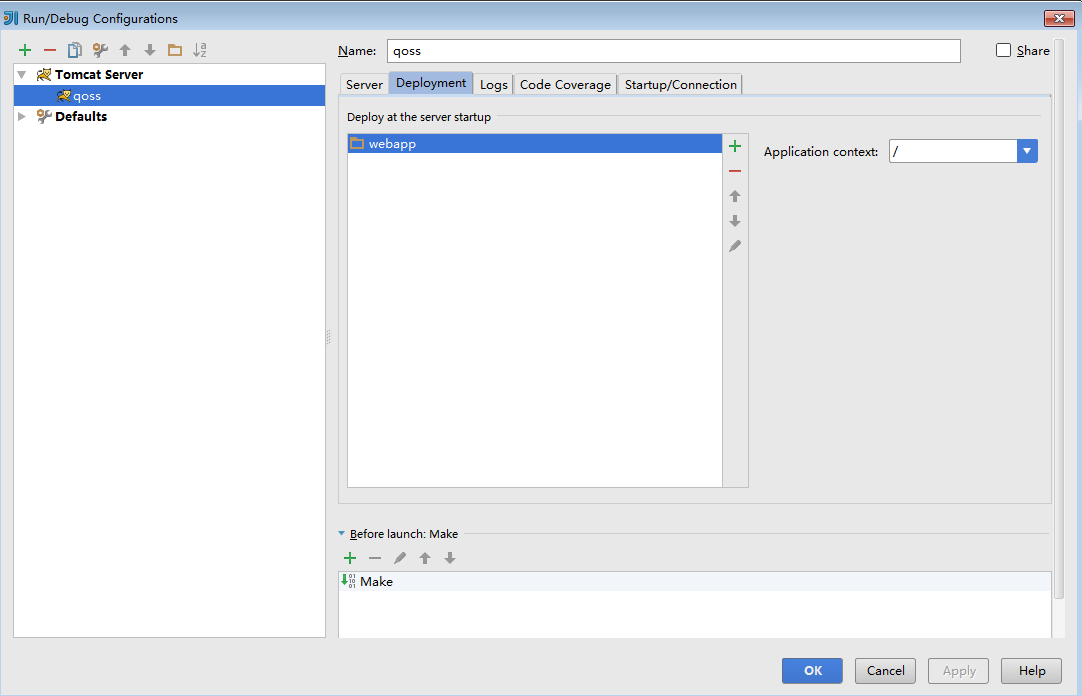Select the Deployment tab
The image size is (1082, 696).
click(431, 83)
